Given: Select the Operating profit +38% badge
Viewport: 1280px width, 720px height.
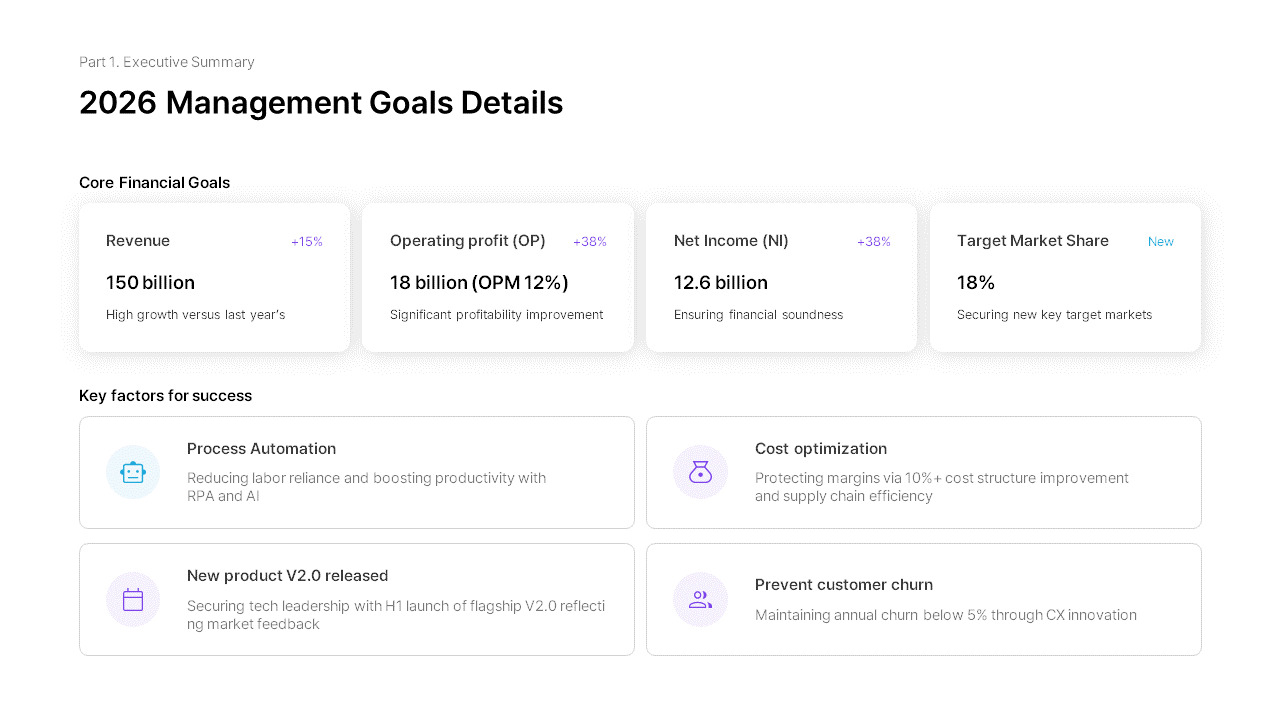Looking at the screenshot, I should click(590, 242).
